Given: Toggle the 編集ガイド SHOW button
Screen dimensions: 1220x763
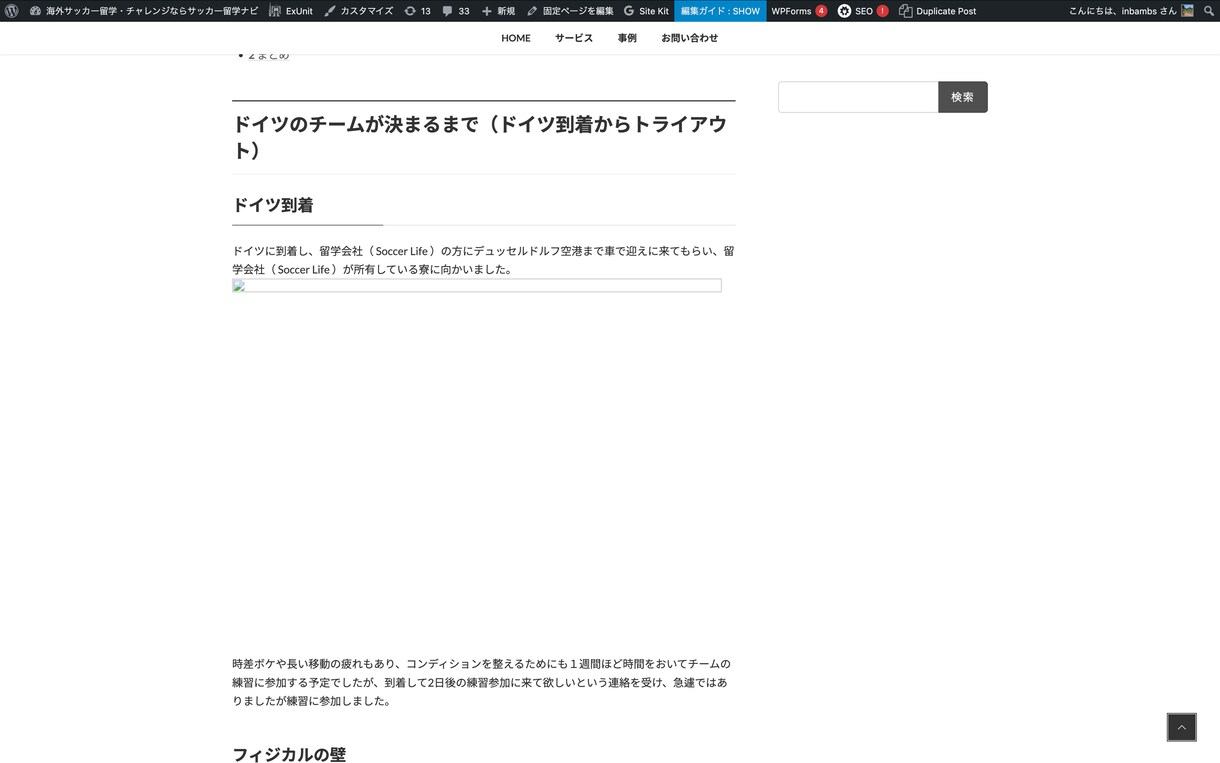Looking at the screenshot, I should point(720,11).
